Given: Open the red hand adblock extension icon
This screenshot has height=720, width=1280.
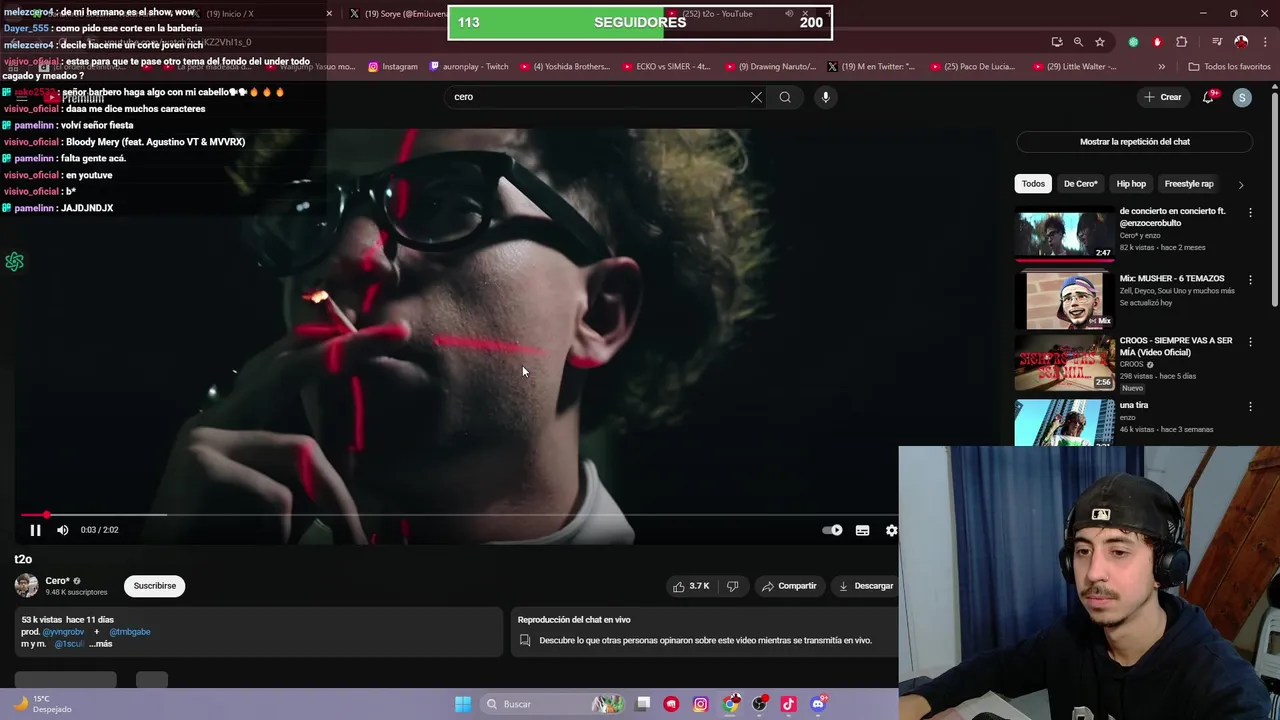Looking at the screenshot, I should click(1157, 42).
